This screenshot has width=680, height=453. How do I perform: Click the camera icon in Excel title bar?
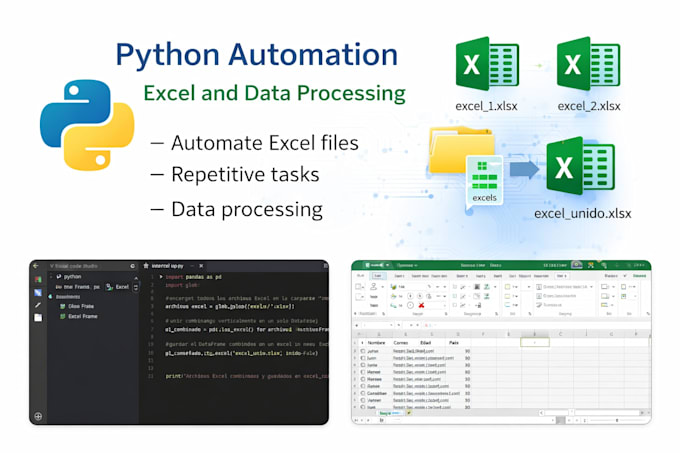point(577,264)
